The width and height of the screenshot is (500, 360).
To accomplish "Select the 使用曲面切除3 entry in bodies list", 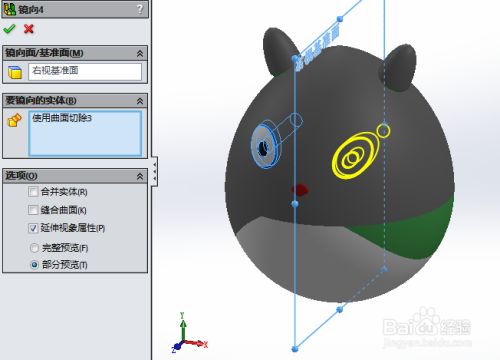I will click(62, 118).
